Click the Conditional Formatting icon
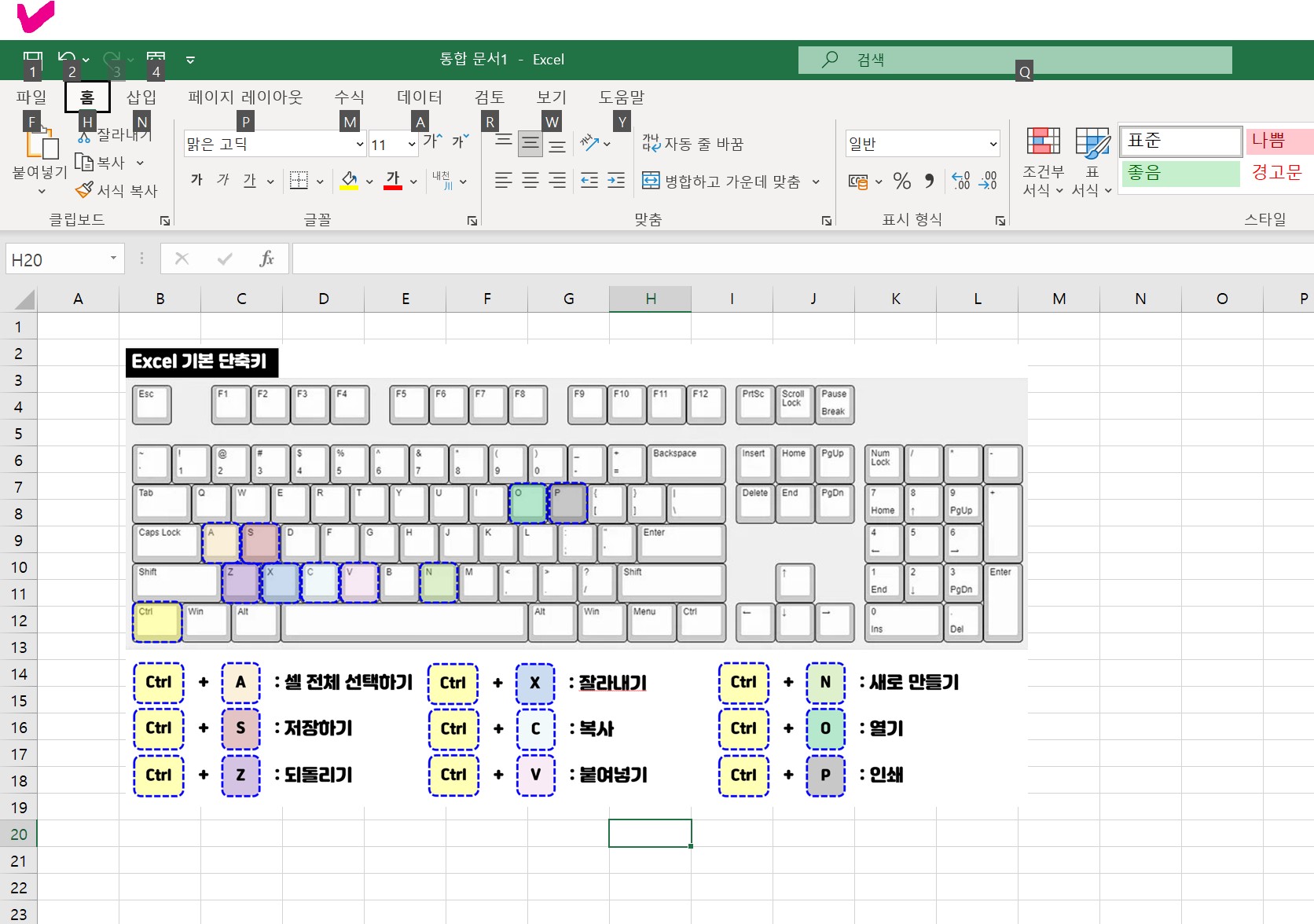The image size is (1314, 924). pos(1044,142)
